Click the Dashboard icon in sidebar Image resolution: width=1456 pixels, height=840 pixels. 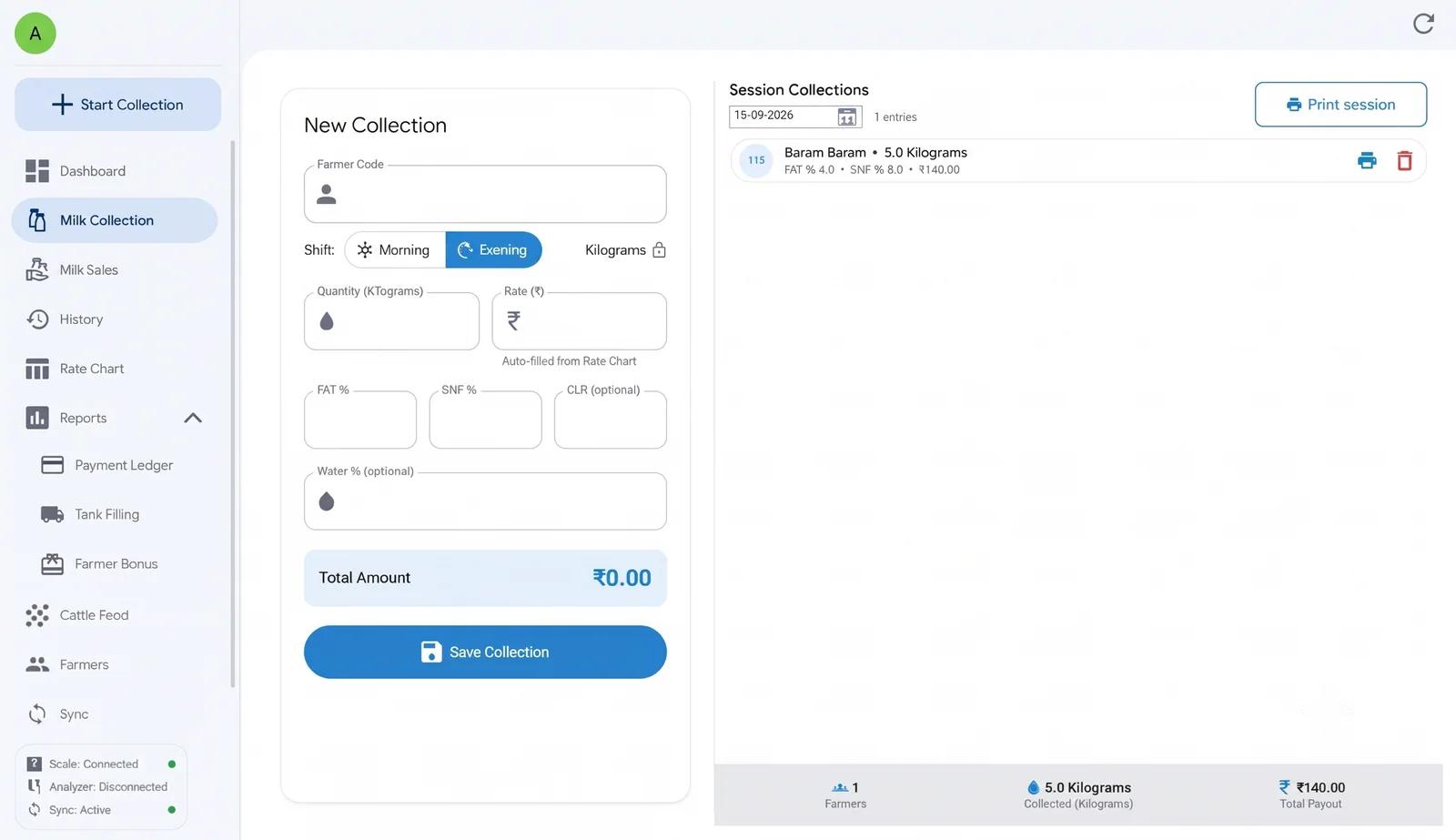click(x=37, y=171)
